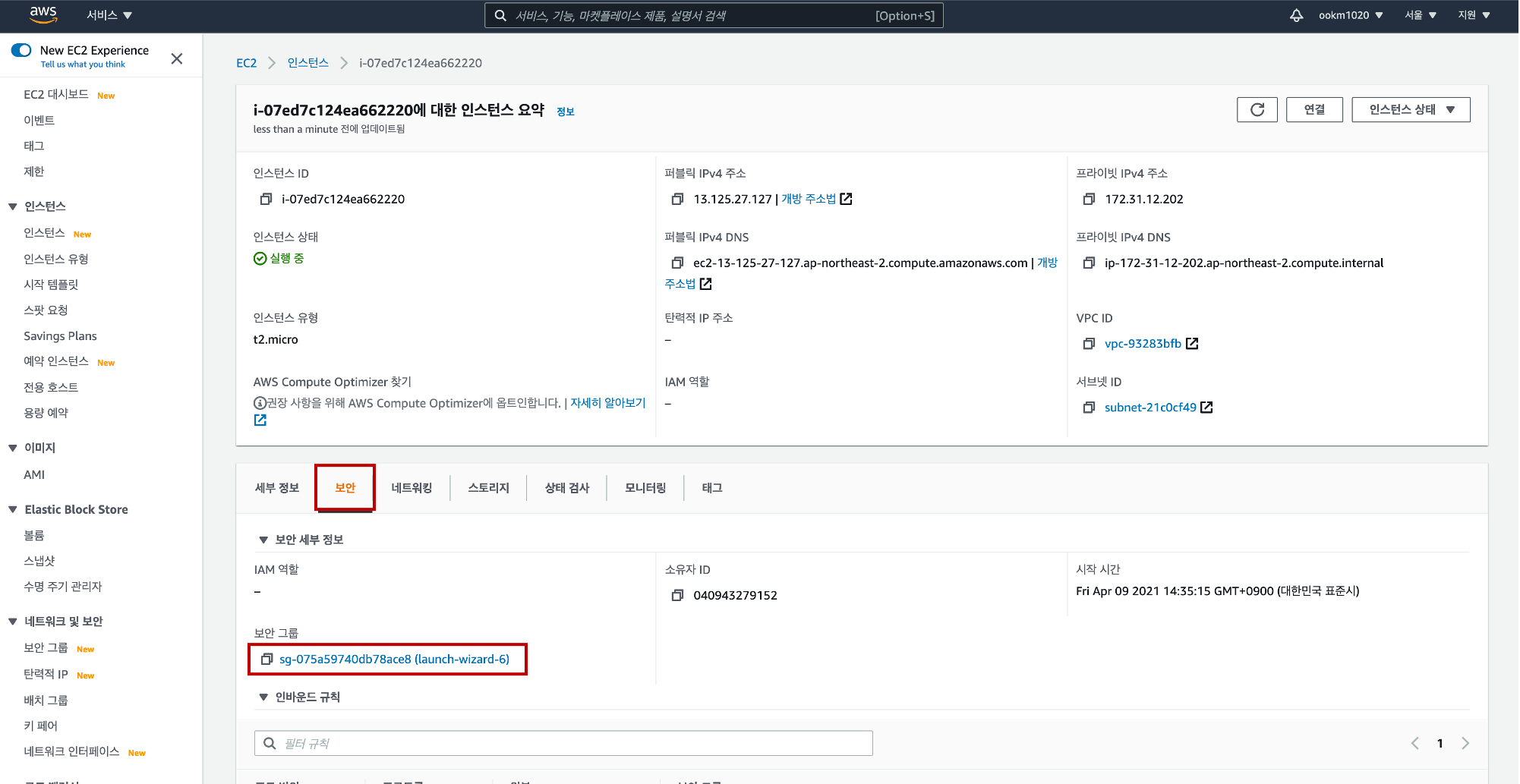
Task: Switch to the 모니터링 tab
Action: coord(645,488)
